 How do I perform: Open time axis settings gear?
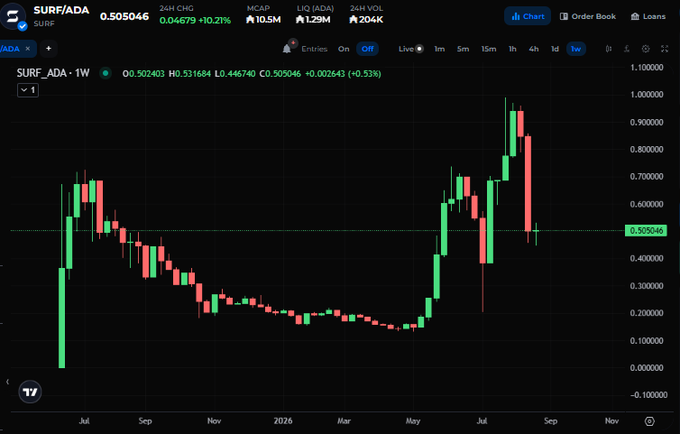pyautogui.click(x=649, y=421)
